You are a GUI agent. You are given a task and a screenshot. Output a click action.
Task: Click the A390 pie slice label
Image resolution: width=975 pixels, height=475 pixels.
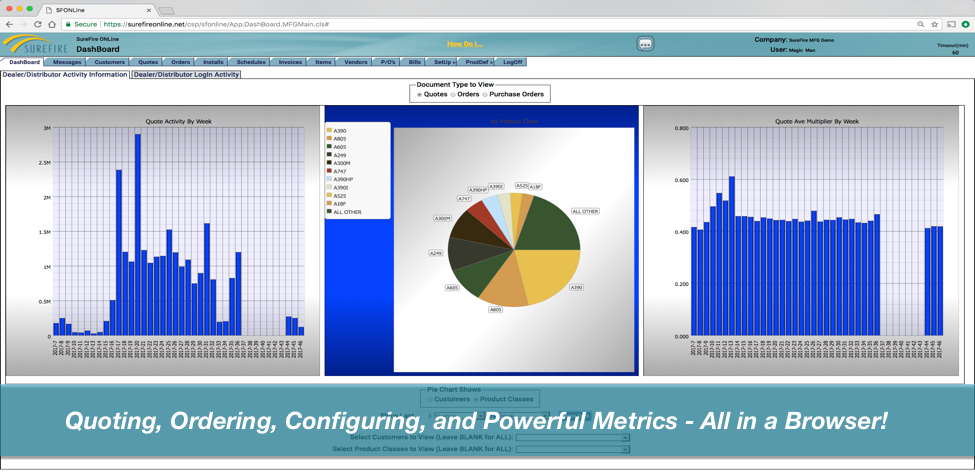point(576,288)
